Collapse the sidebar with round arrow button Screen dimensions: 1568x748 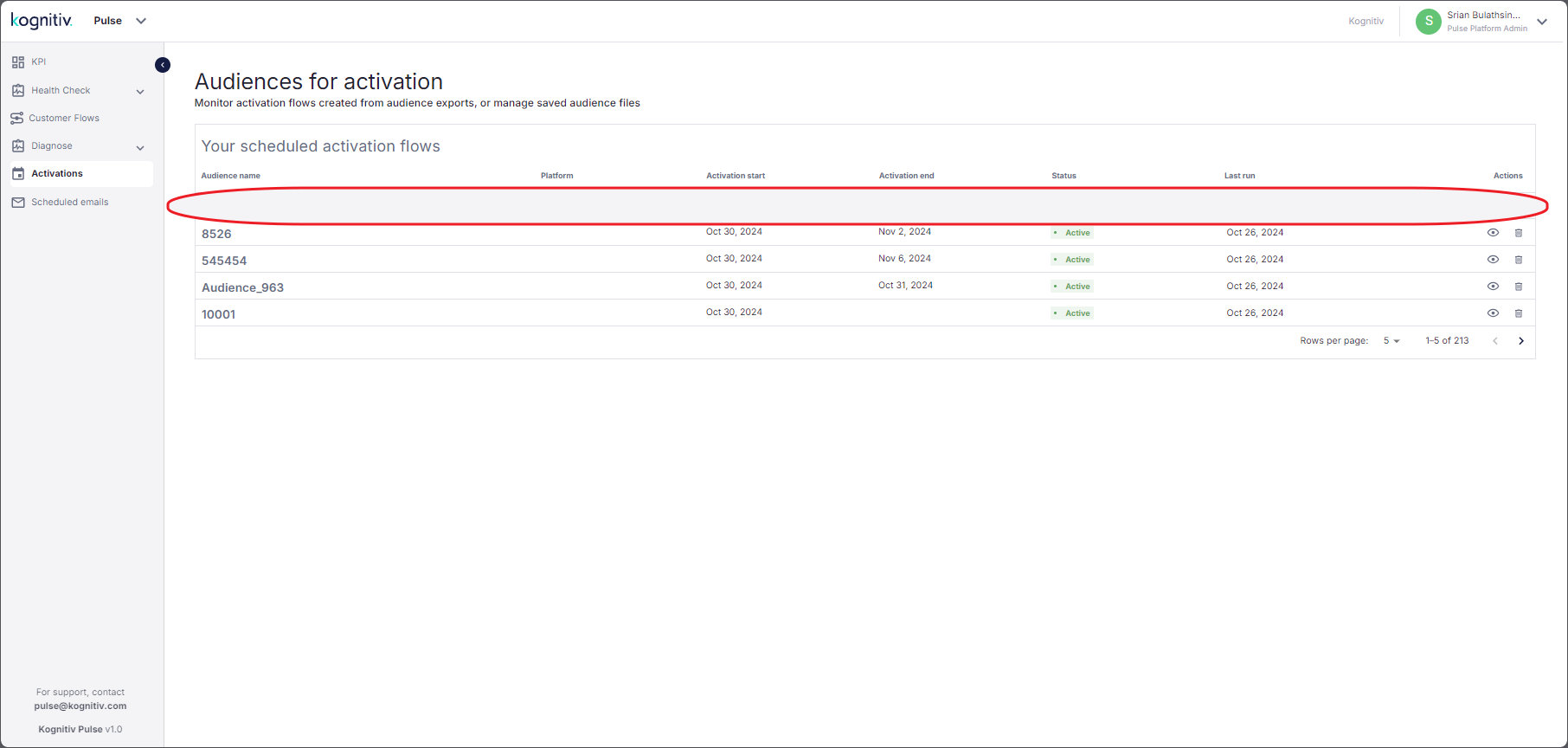163,65
